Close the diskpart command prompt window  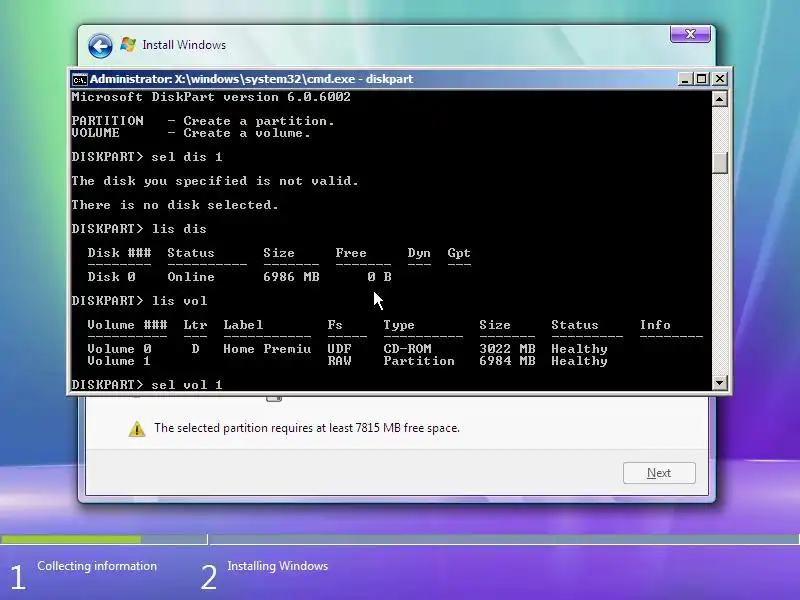click(x=719, y=79)
